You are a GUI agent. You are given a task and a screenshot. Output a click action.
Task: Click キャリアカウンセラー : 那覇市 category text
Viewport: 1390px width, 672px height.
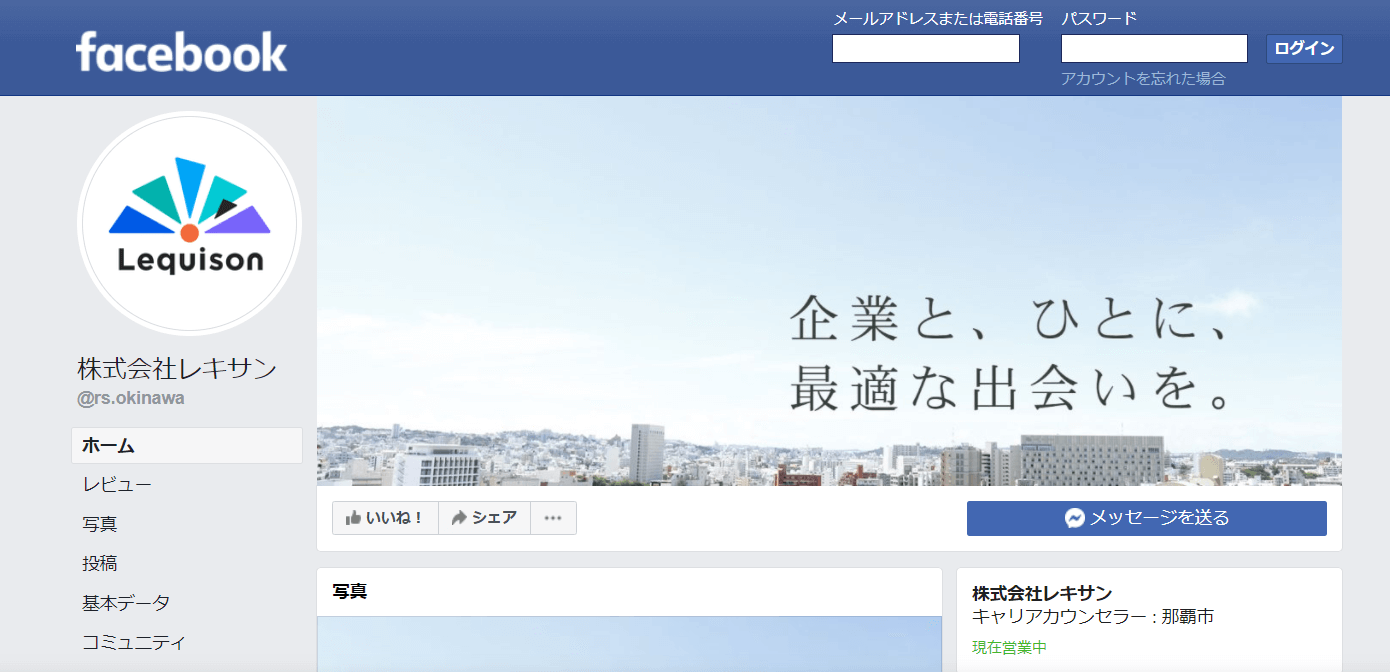click(1093, 617)
